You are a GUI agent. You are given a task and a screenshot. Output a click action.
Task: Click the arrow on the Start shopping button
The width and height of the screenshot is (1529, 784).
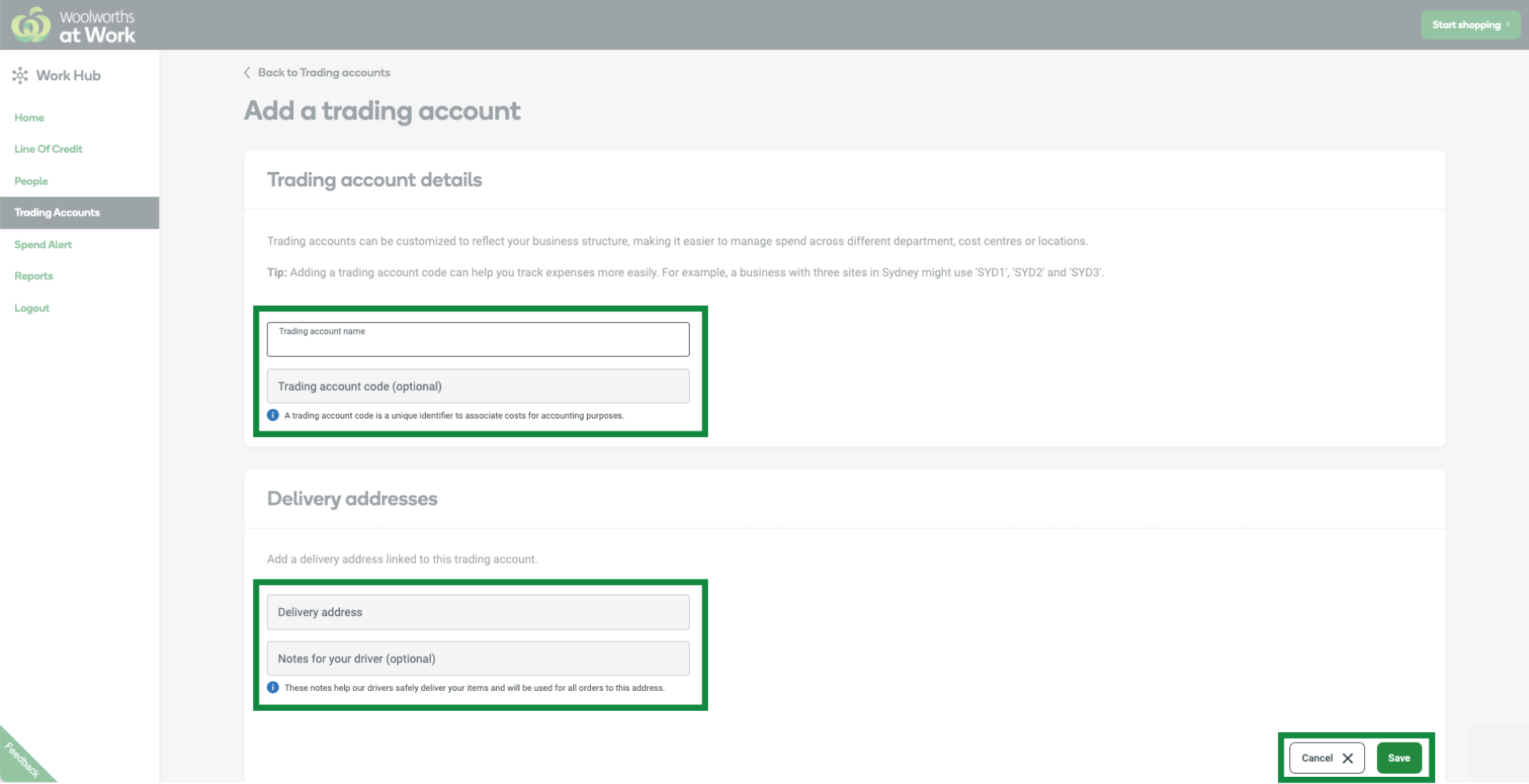(1509, 25)
